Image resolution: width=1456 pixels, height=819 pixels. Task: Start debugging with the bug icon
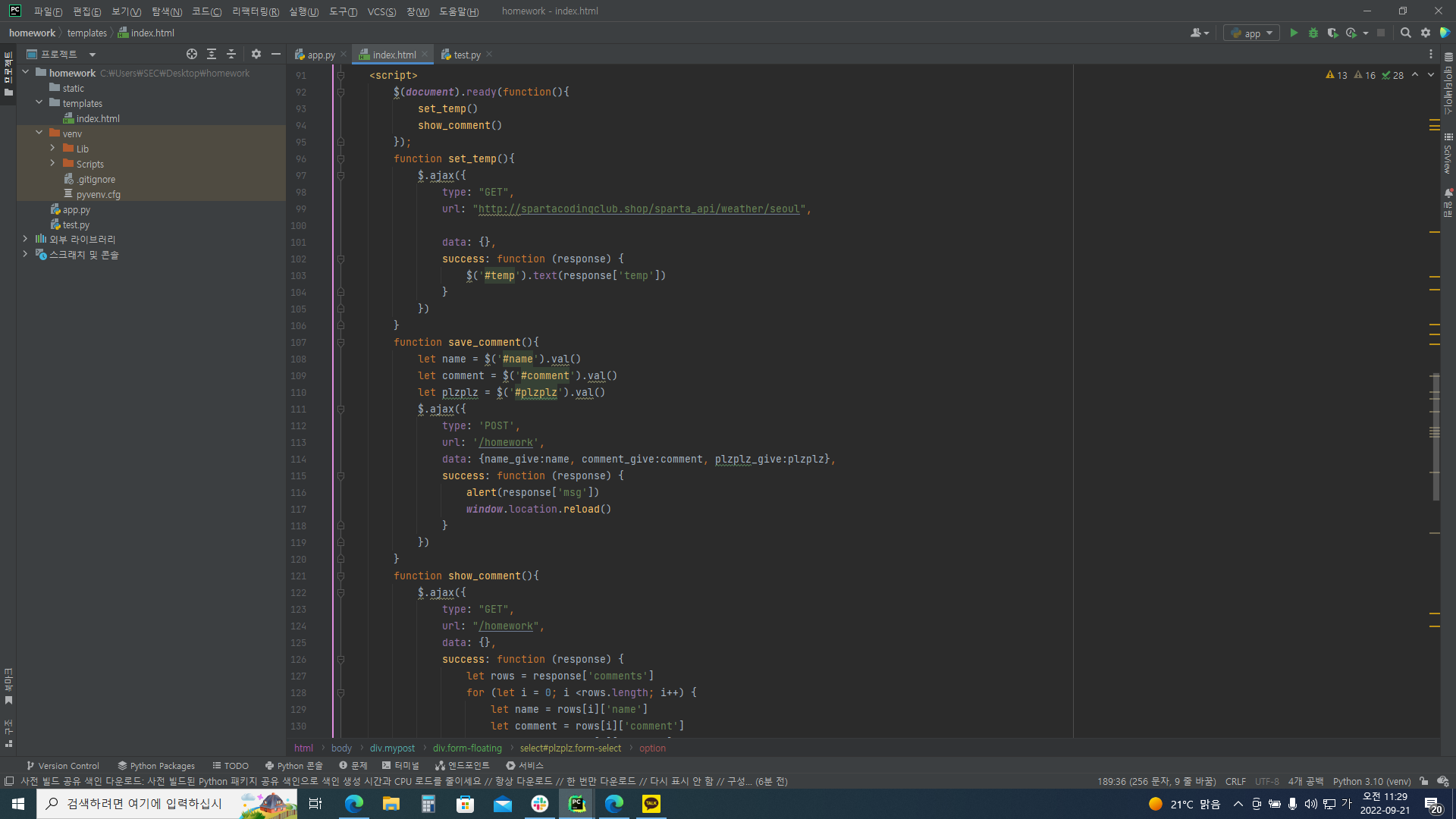pos(1313,33)
